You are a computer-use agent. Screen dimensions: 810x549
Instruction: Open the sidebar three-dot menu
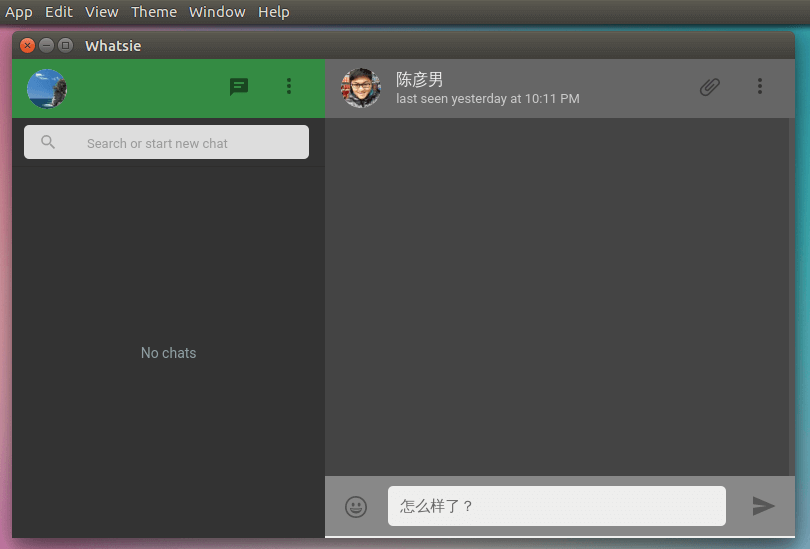coord(289,87)
